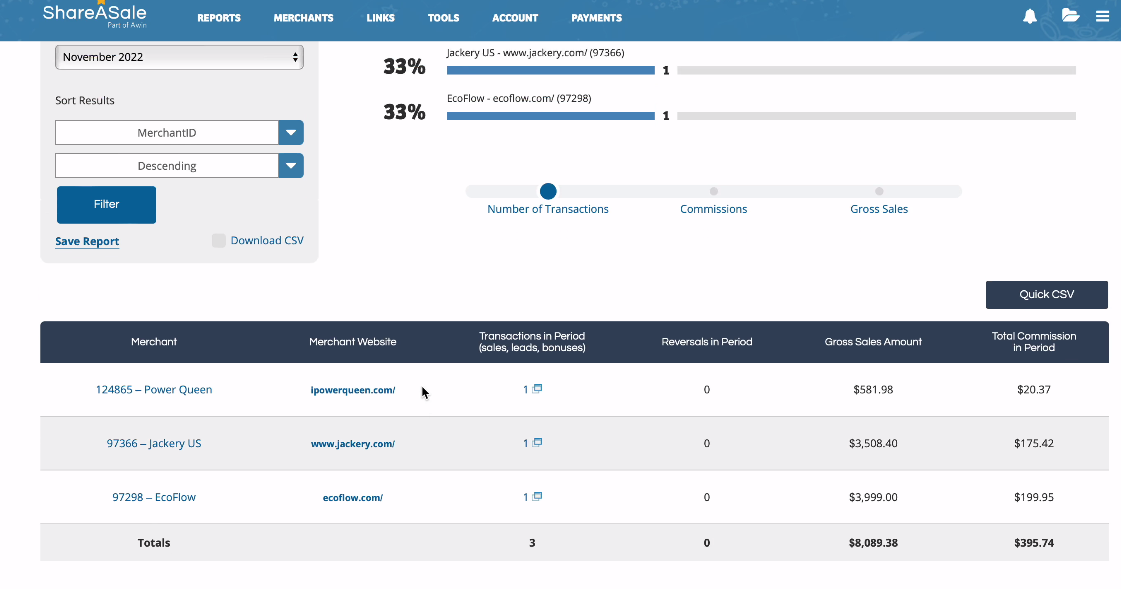Visit the ecoflow.com/ website link

click(352, 498)
